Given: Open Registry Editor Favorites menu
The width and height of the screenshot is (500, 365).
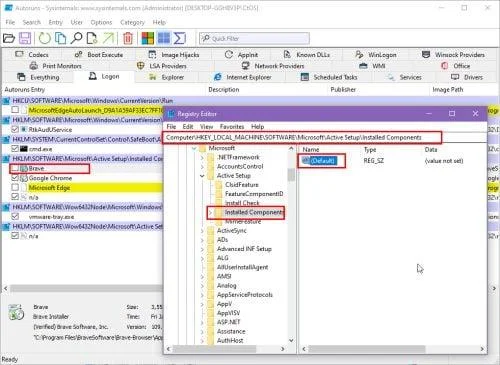Looking at the screenshot, I should [x=232, y=127].
